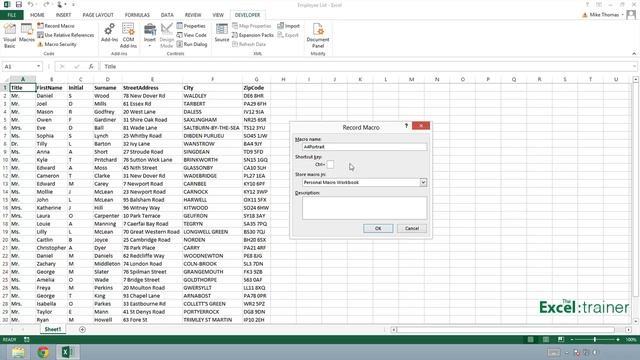Screen dimensions: 640x360
Task: Collapse the ribbon with the chevron
Action: point(634,53)
